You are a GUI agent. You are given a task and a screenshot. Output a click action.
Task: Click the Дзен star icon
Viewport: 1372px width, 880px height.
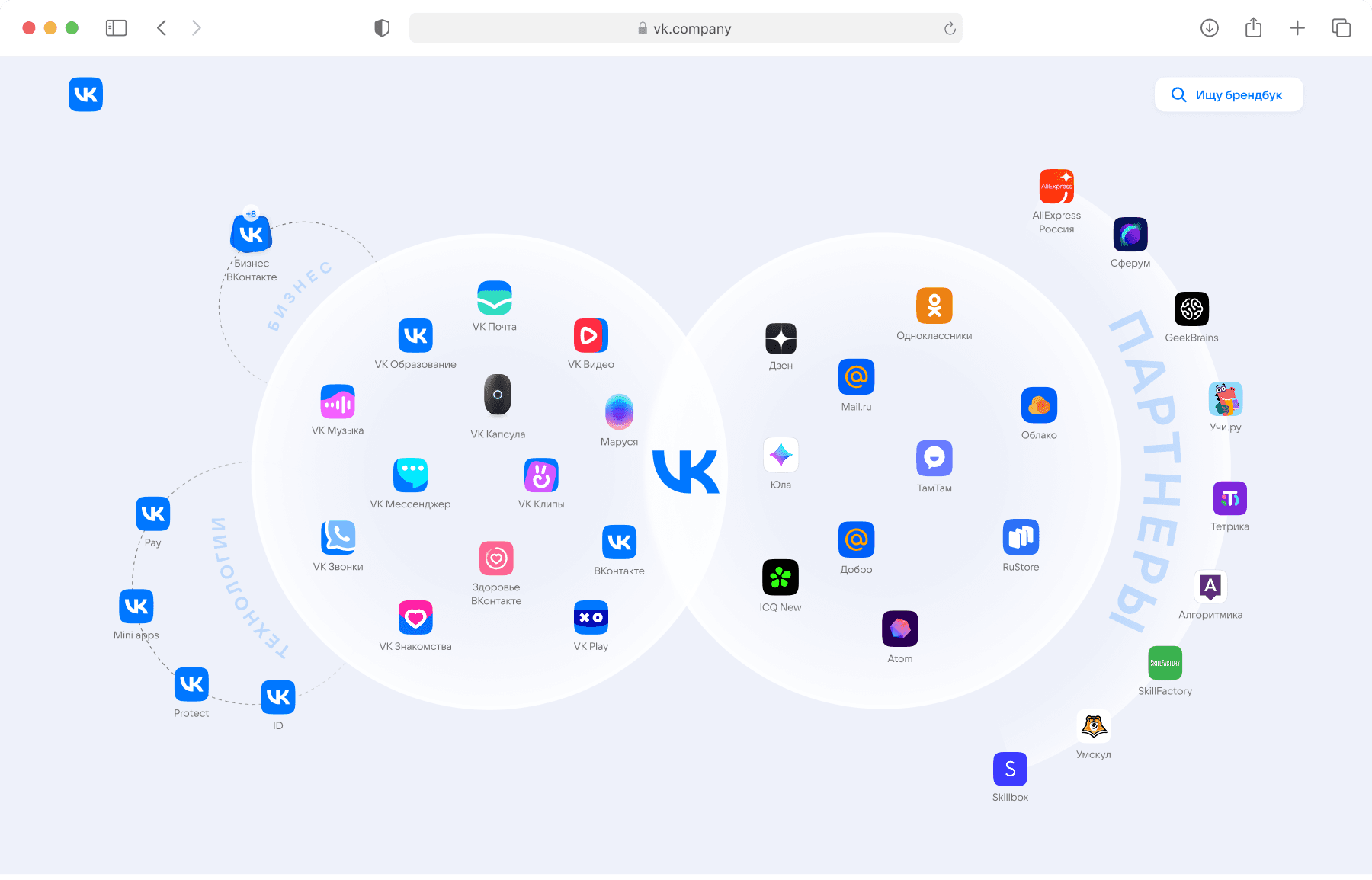tap(781, 338)
